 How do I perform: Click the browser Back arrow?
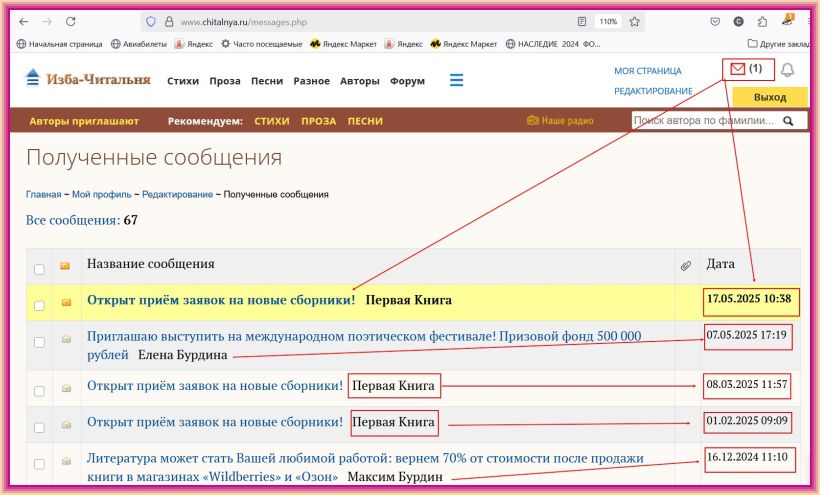[24, 21]
